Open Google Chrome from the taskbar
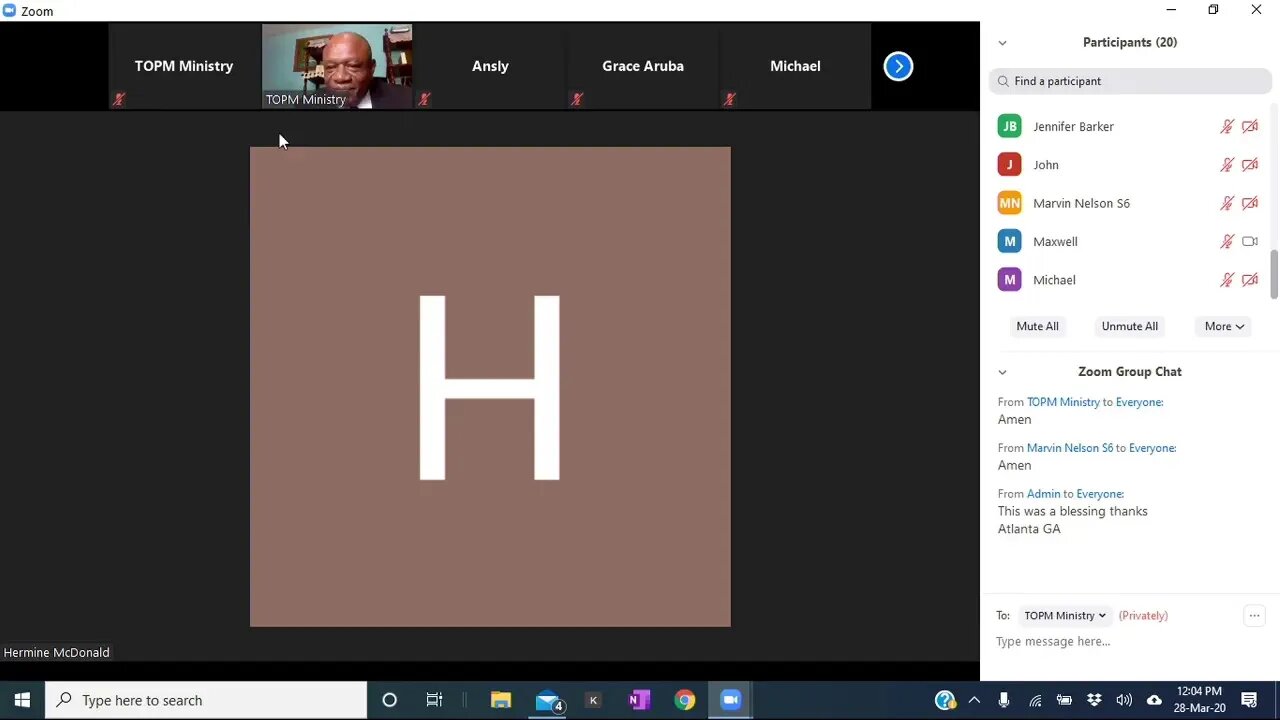This screenshot has height=720, width=1280. 685,700
